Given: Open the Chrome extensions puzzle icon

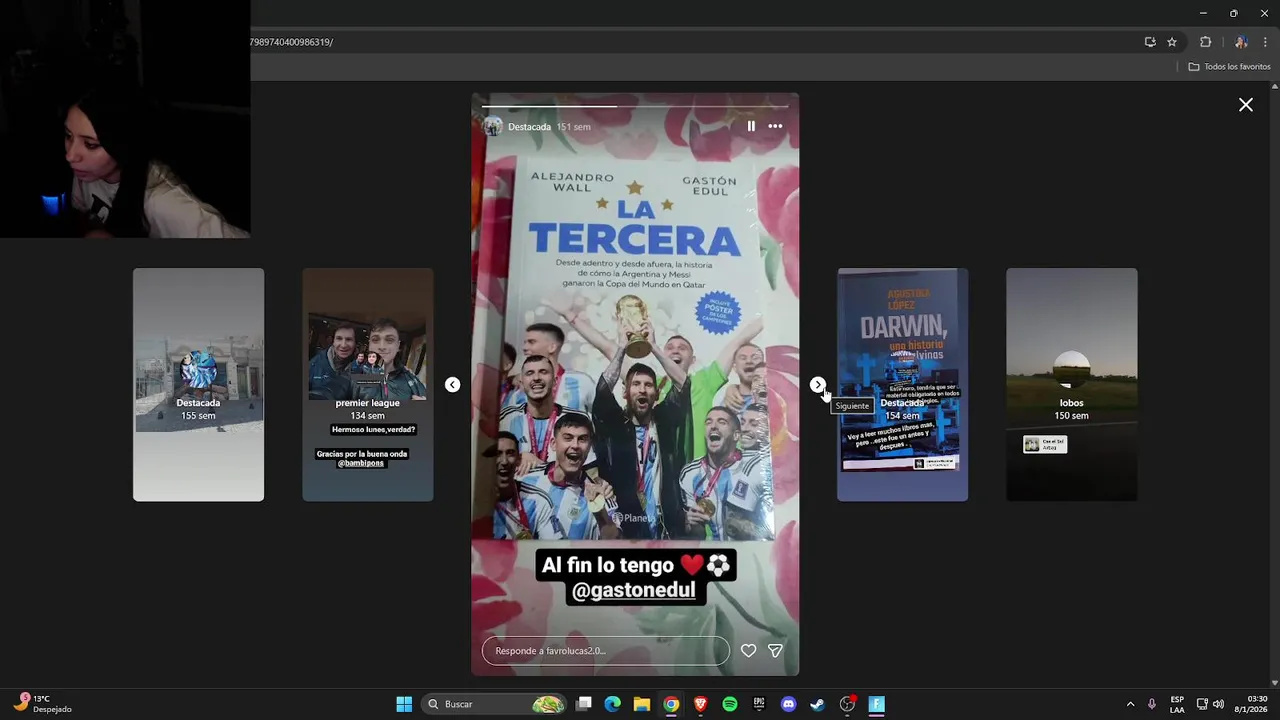Looking at the screenshot, I should 1205,42.
